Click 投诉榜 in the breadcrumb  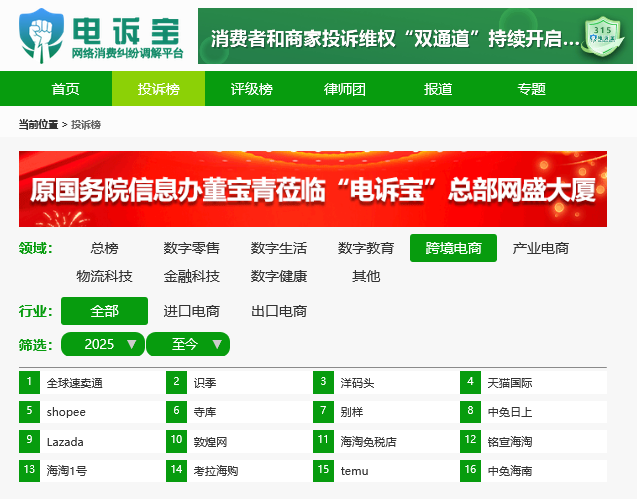(x=86, y=124)
